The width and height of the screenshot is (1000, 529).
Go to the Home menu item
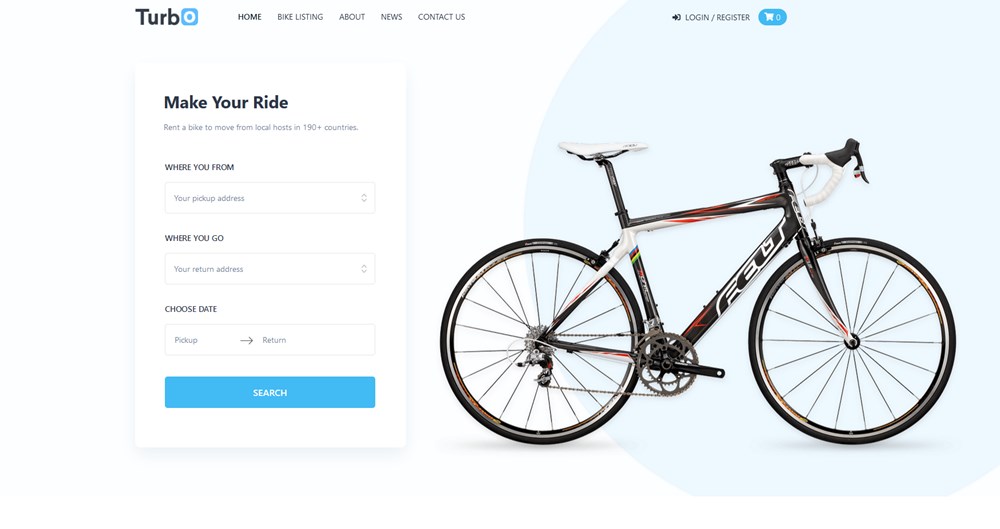[x=249, y=17]
